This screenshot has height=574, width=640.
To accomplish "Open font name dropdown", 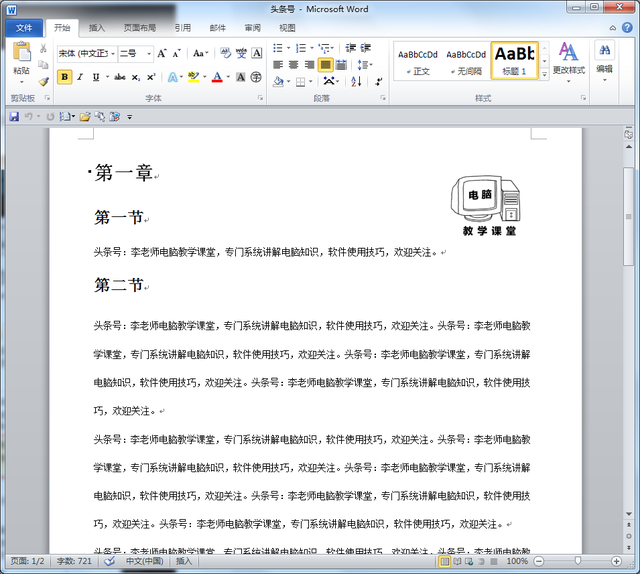I will (x=113, y=54).
